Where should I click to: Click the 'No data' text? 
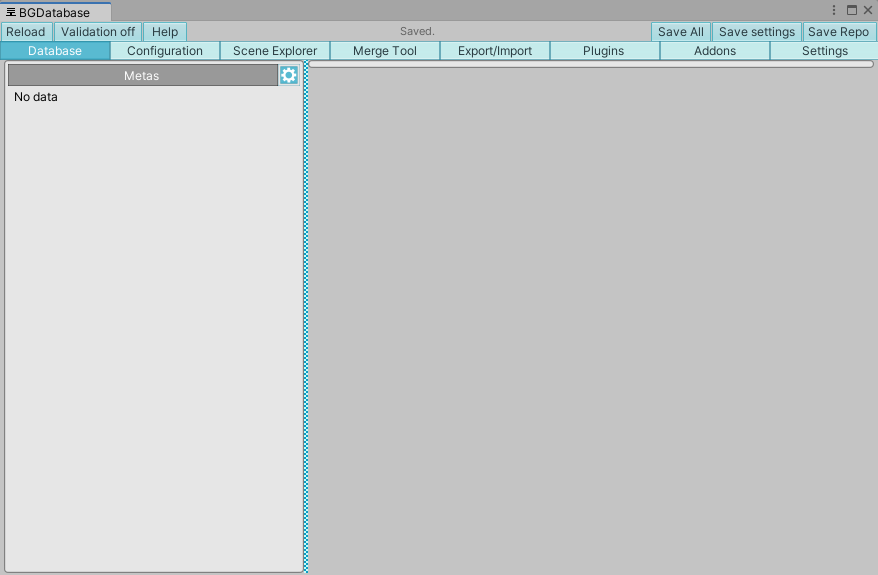click(36, 97)
